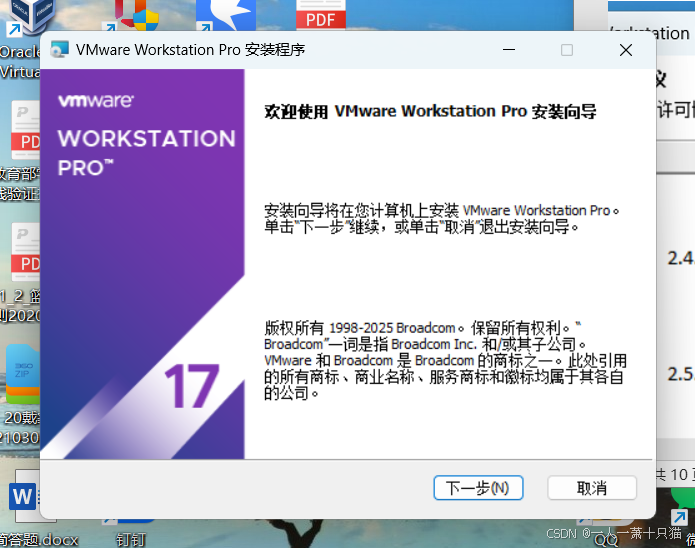
Task: Open the blue bird app shortcut at top
Action: (x=226, y=15)
